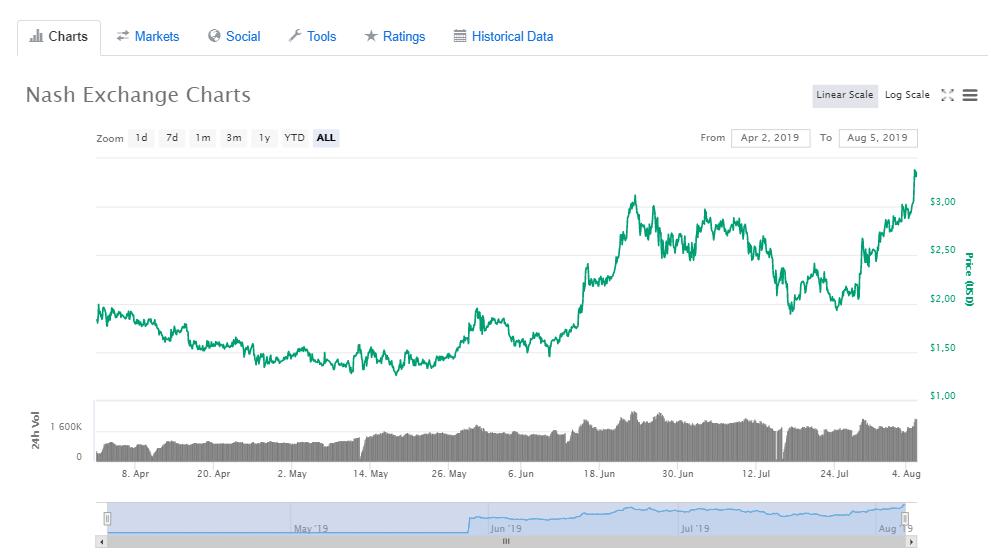The height and width of the screenshot is (556, 991).
Task: Click the 1 600K volume axis label
Action: point(66,427)
